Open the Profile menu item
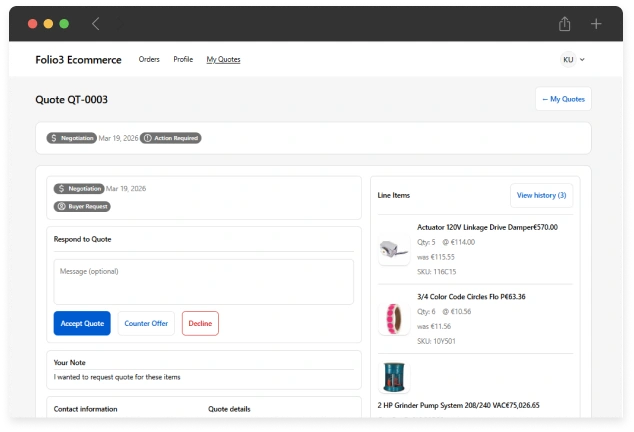Viewport: 634px width, 432px height. point(183,60)
